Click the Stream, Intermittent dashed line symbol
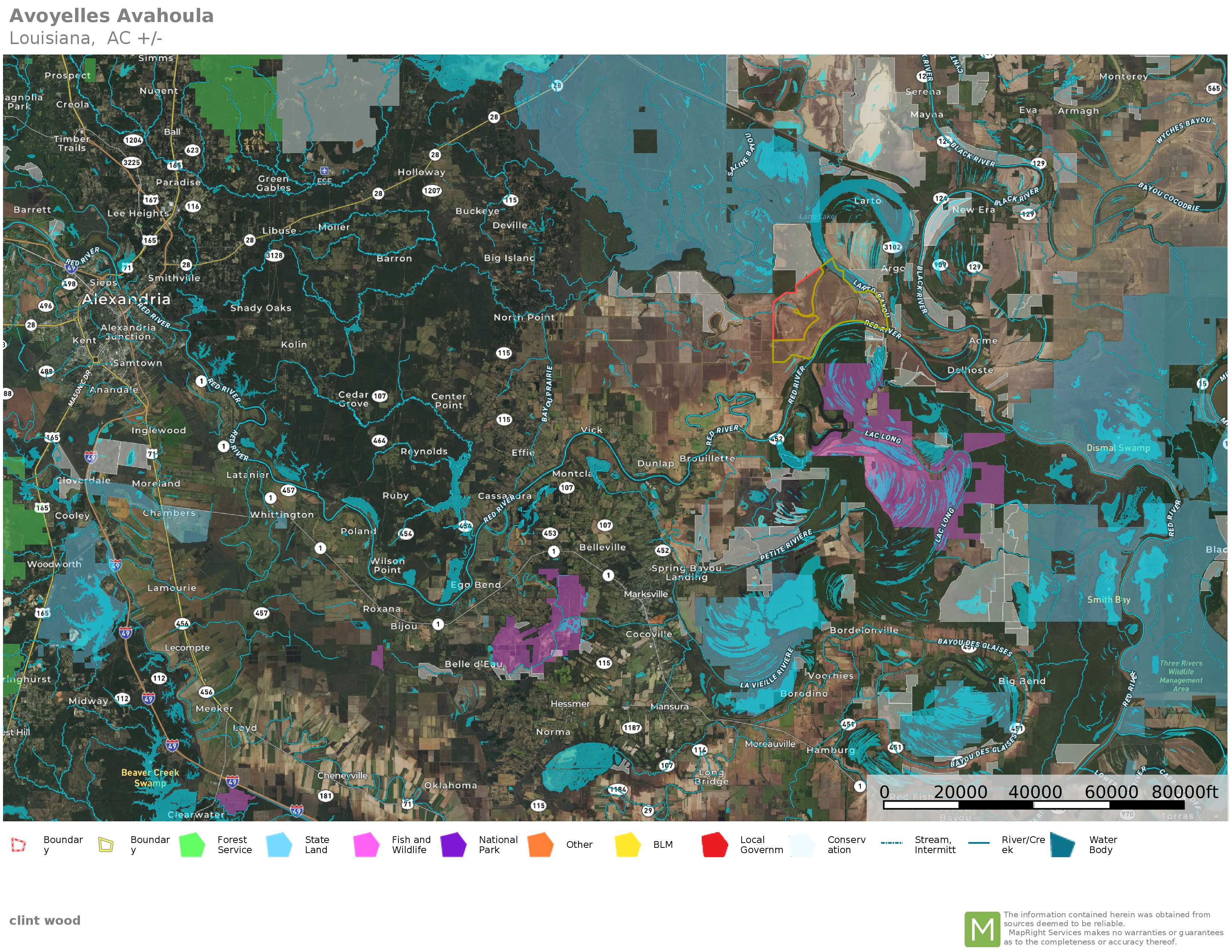The width and height of the screenshot is (1232, 952). pyautogui.click(x=892, y=843)
